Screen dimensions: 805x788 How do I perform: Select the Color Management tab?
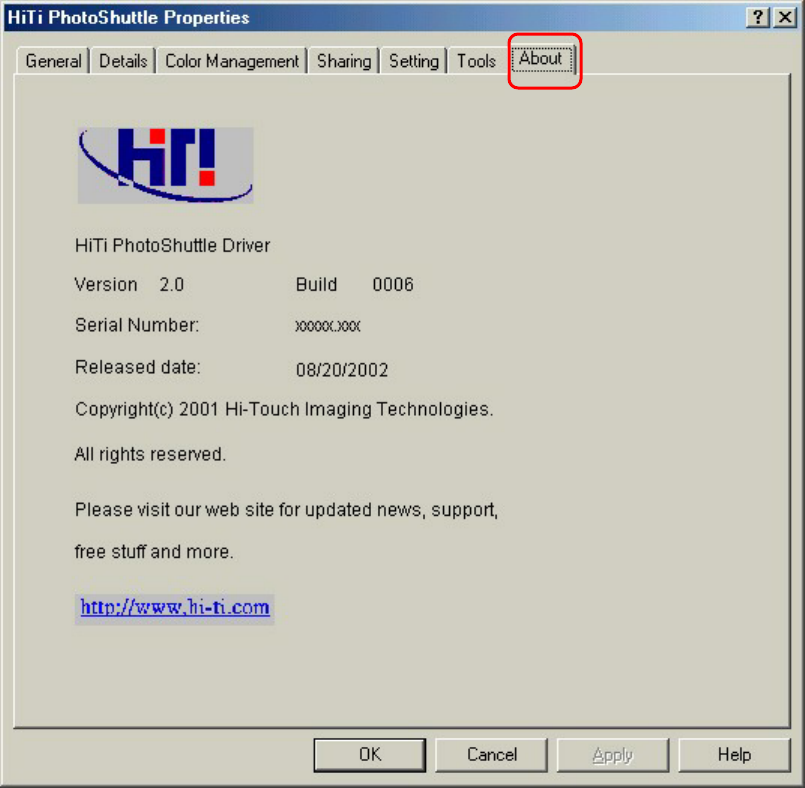[232, 61]
